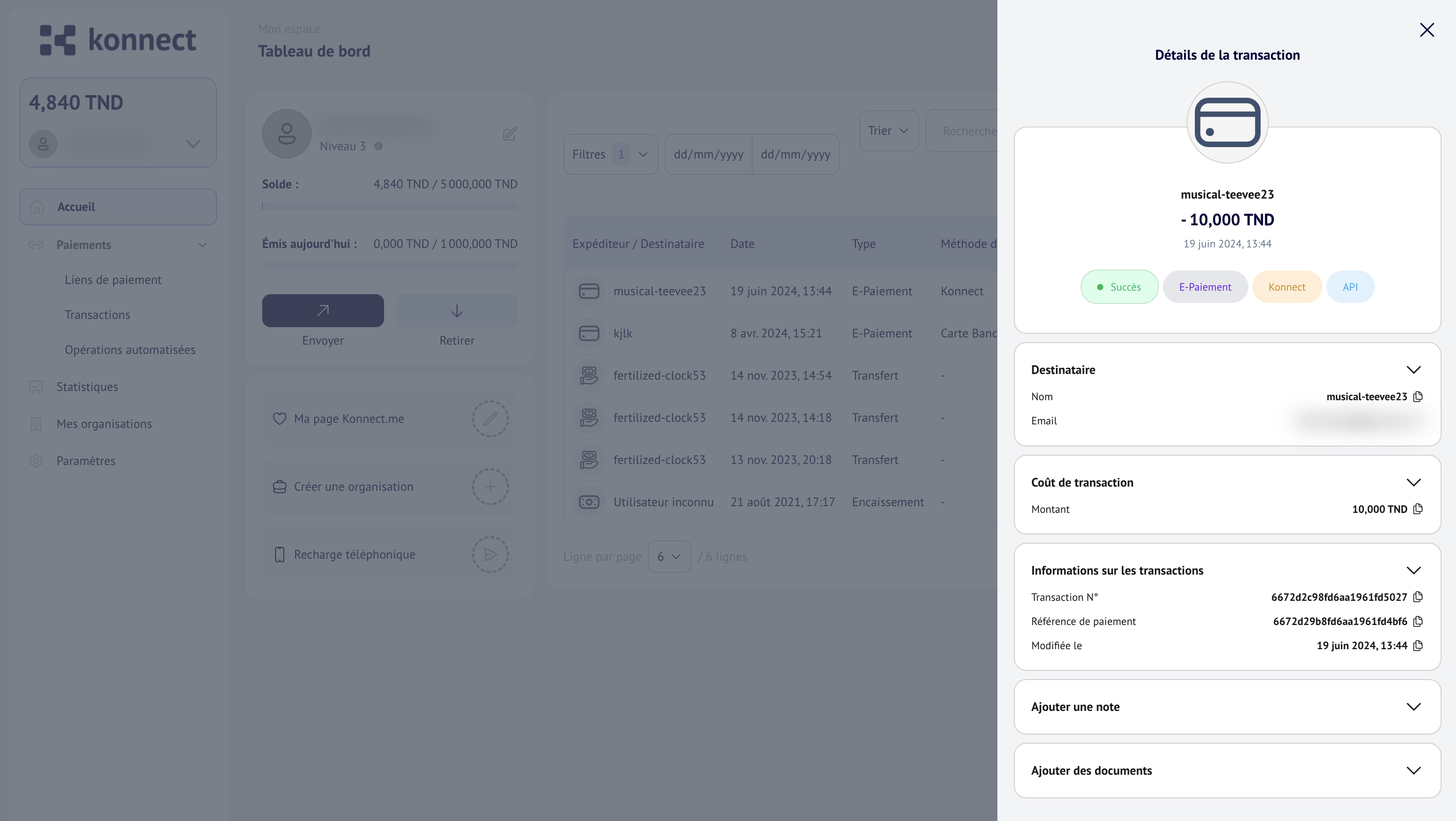Copy the Transaction N° identifier
The height and width of the screenshot is (821, 1456).
[1417, 597]
